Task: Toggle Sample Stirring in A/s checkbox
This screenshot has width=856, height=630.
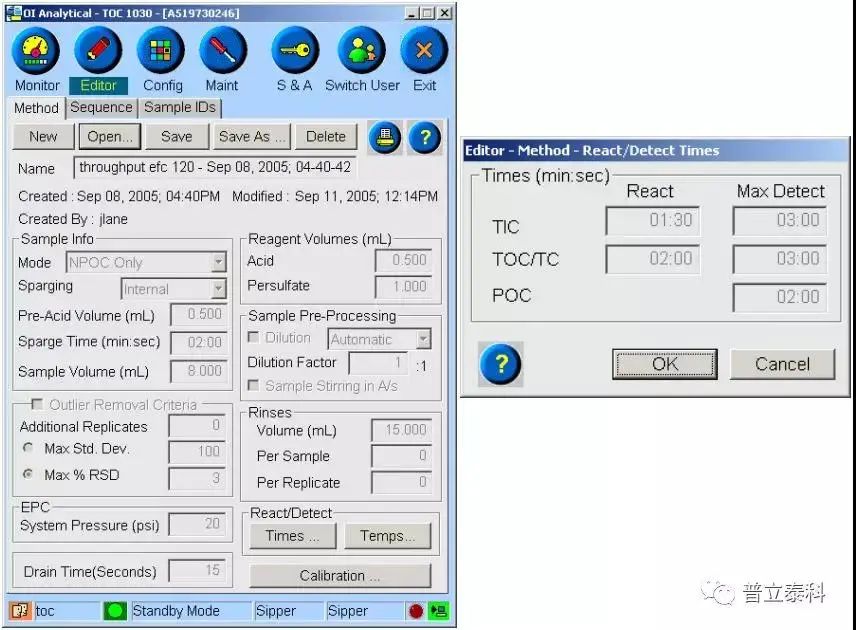Action: click(x=253, y=385)
